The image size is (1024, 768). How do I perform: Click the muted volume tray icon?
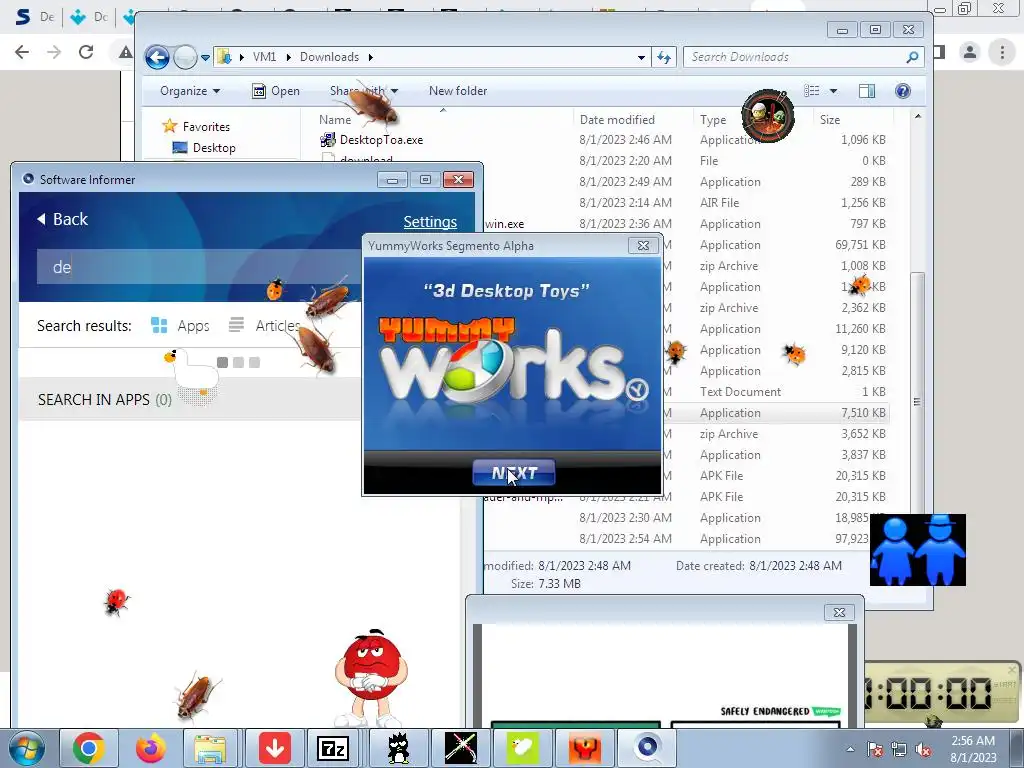923,750
